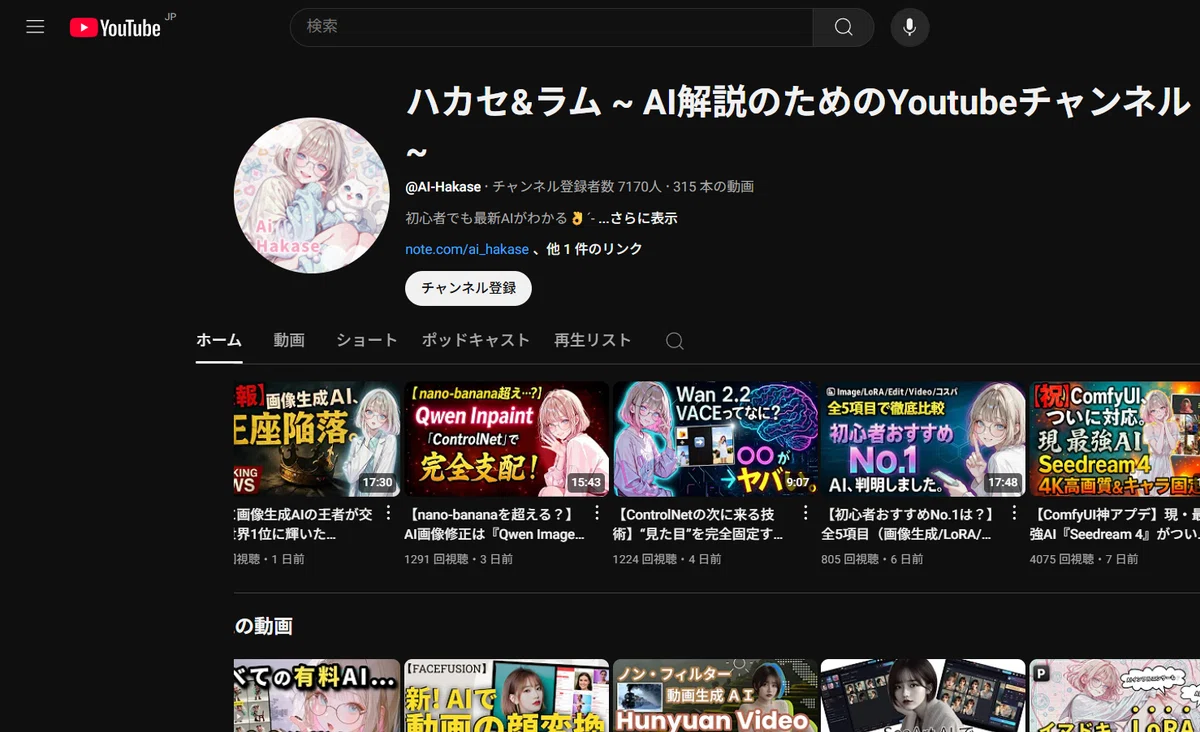Open the ポッドキャスト tab
Screen dimensions: 1200x732
pos(476,340)
